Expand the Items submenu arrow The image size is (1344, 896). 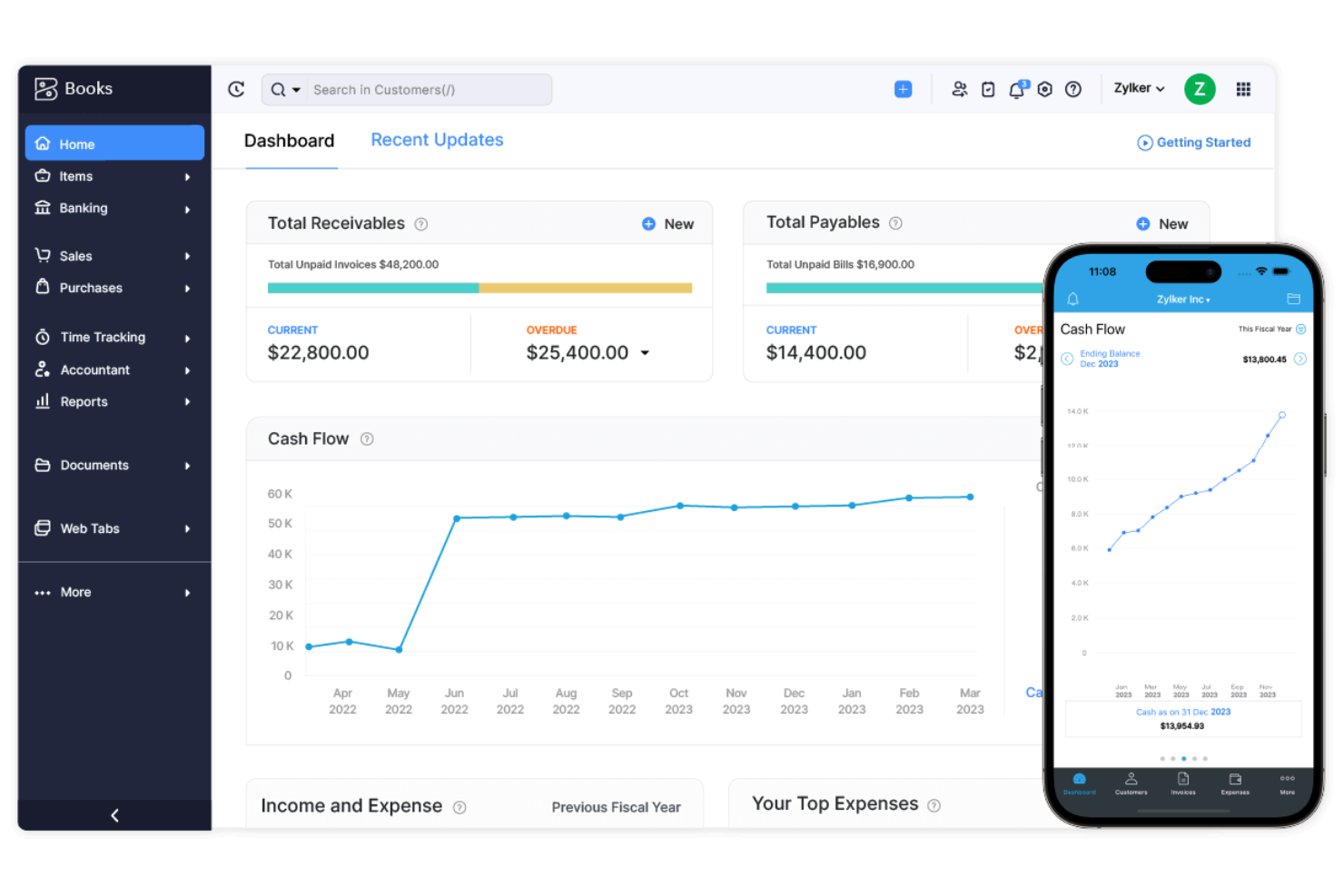(188, 177)
